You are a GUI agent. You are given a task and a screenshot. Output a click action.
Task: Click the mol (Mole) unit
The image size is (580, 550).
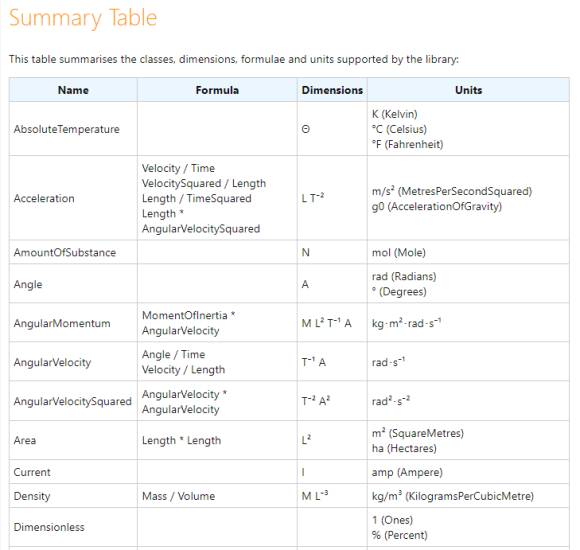point(399,252)
